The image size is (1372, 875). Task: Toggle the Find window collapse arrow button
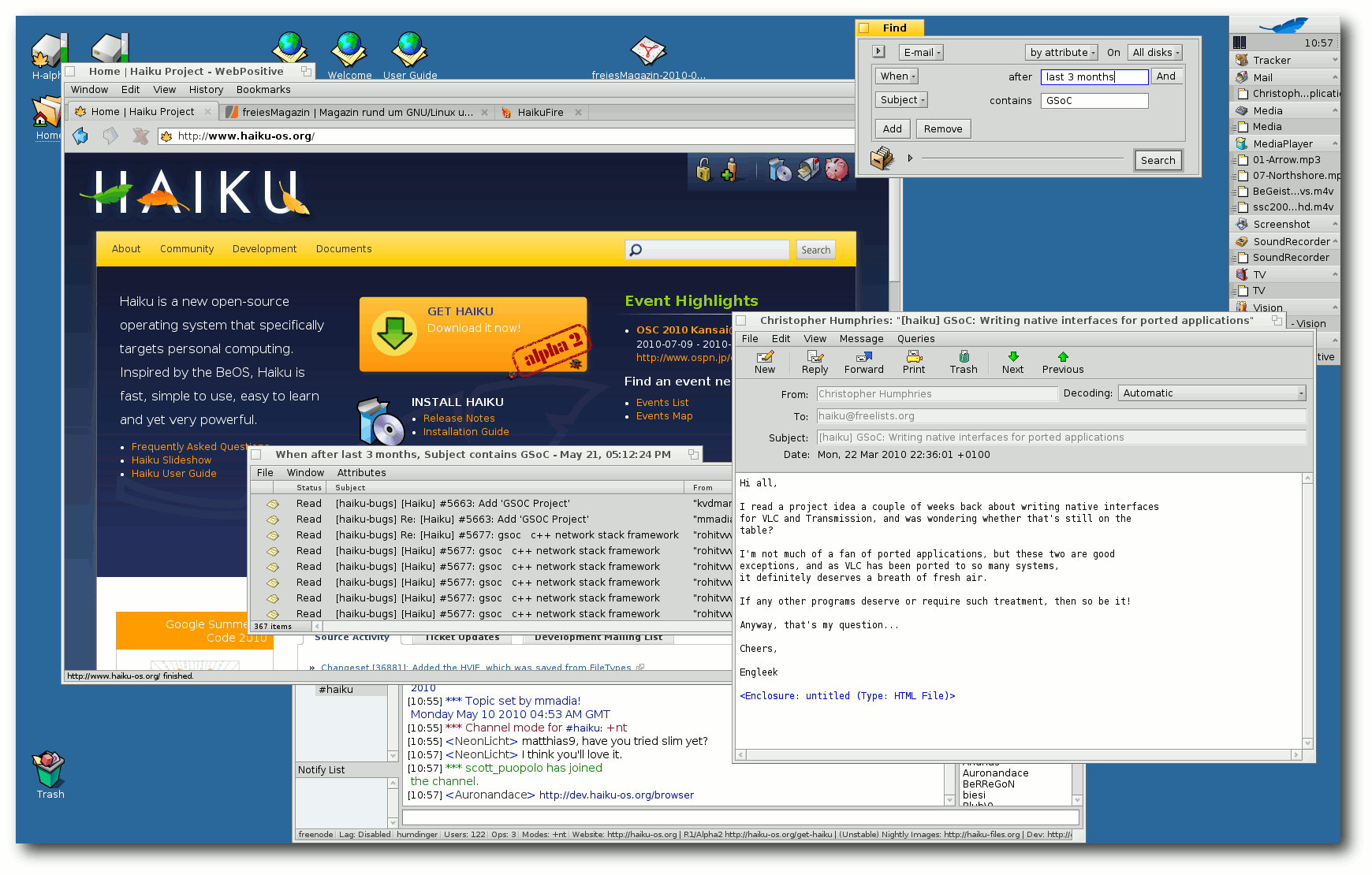(x=878, y=52)
